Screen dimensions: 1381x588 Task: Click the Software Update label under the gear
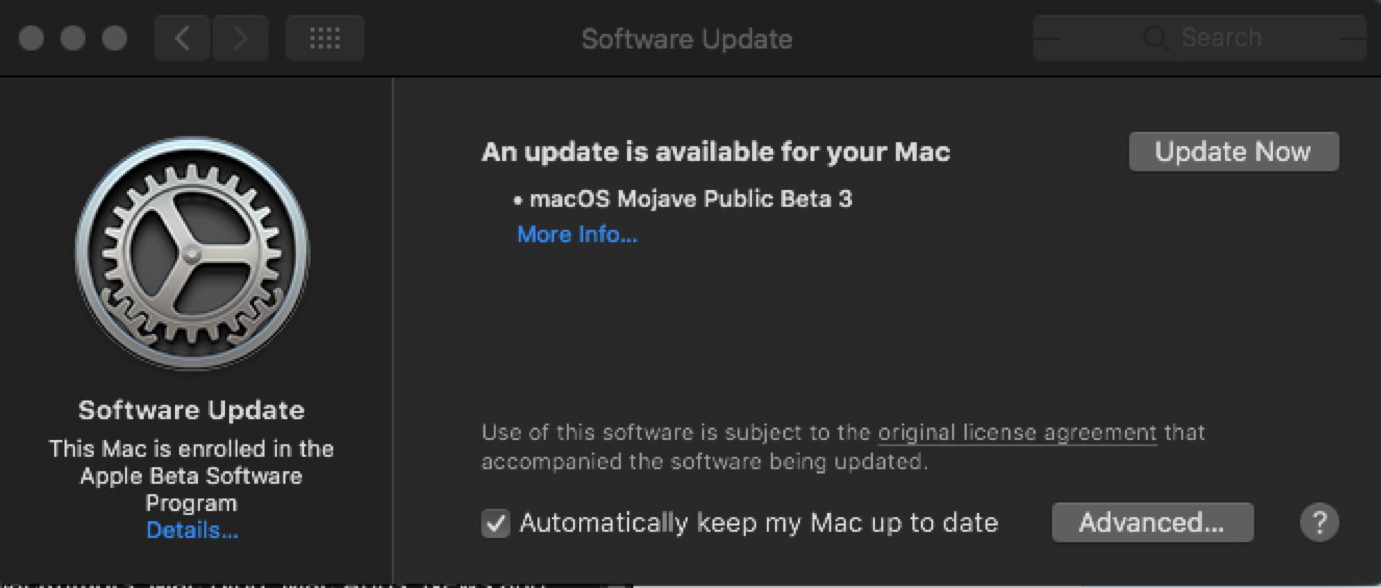tap(192, 410)
